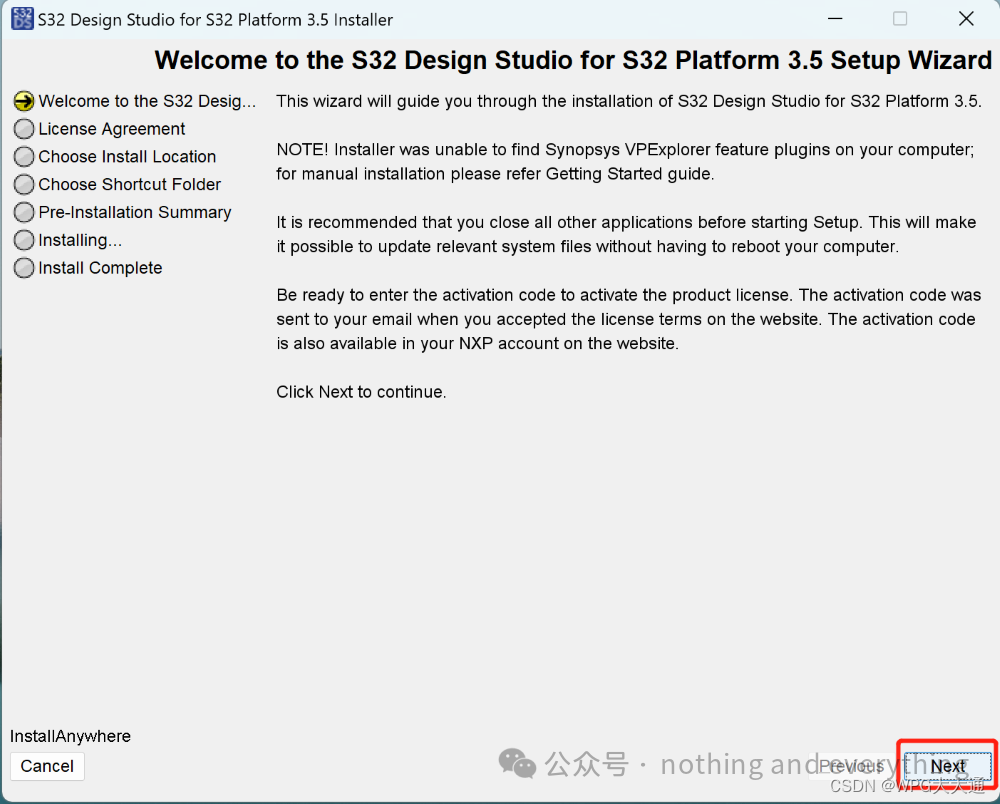This screenshot has height=804, width=1000.
Task: Click the paragraph about the activation code
Action: (x=628, y=319)
